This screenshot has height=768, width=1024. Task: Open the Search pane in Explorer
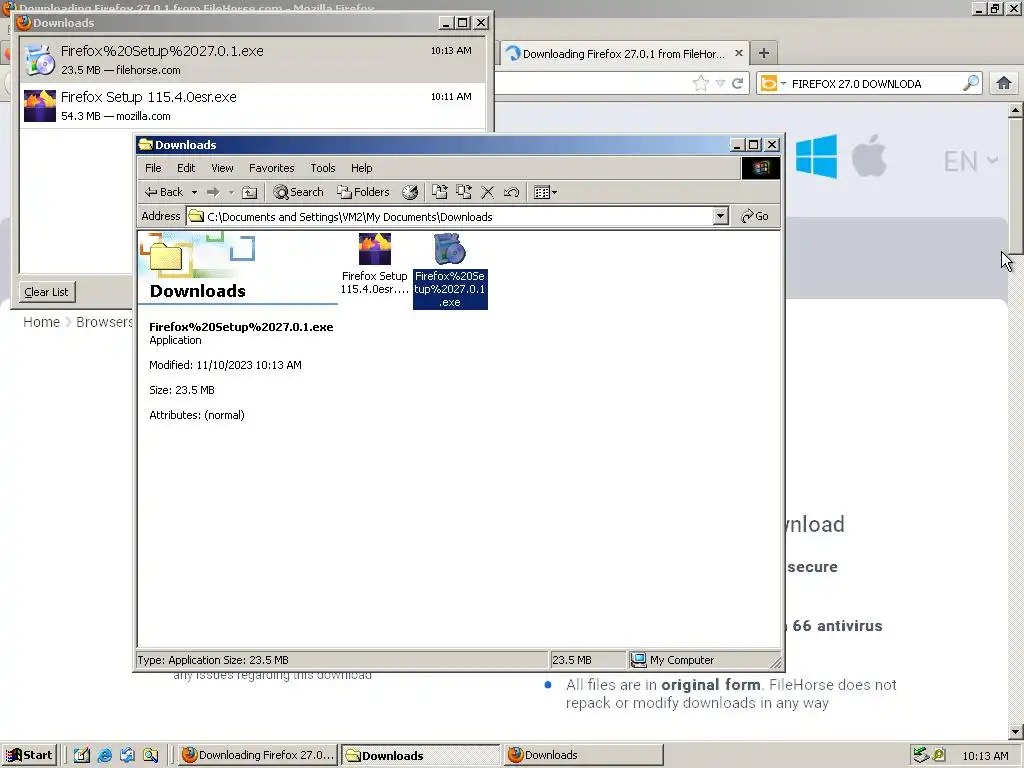click(298, 192)
